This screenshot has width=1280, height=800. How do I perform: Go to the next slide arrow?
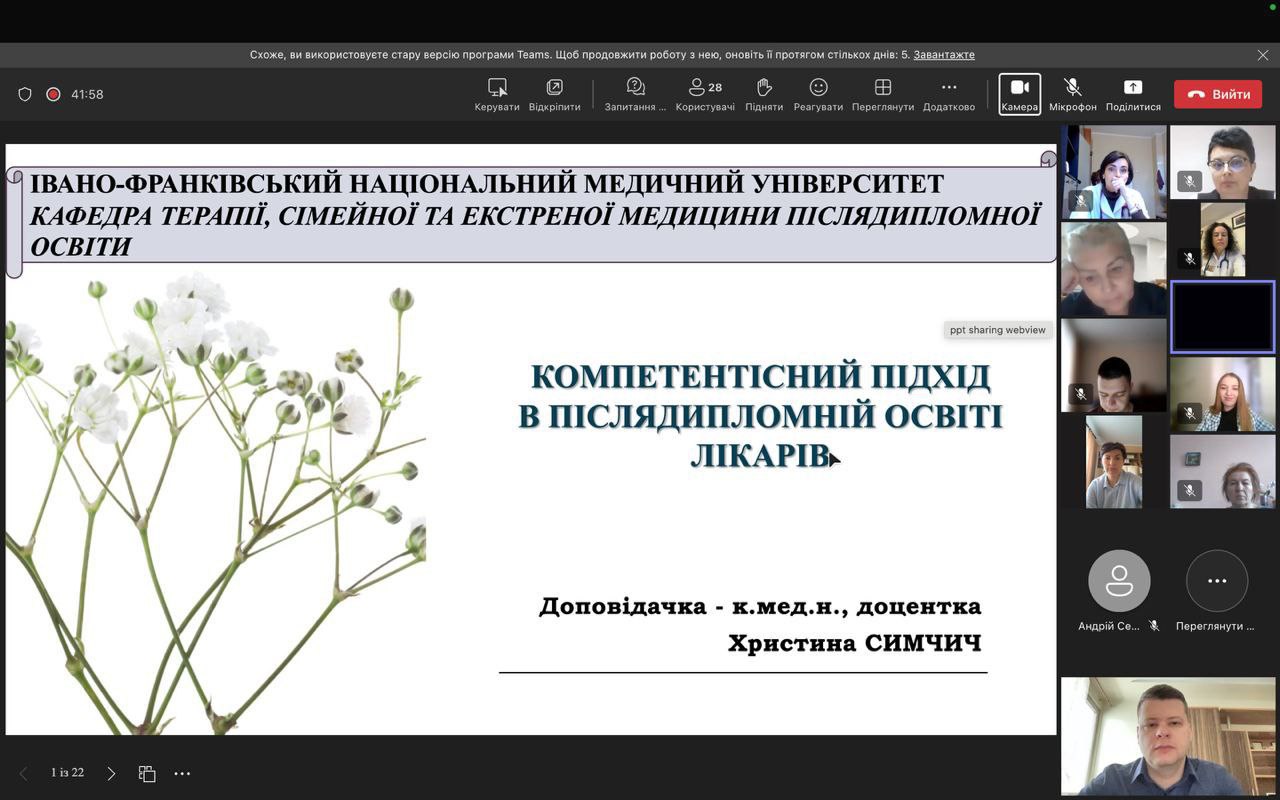(x=111, y=773)
